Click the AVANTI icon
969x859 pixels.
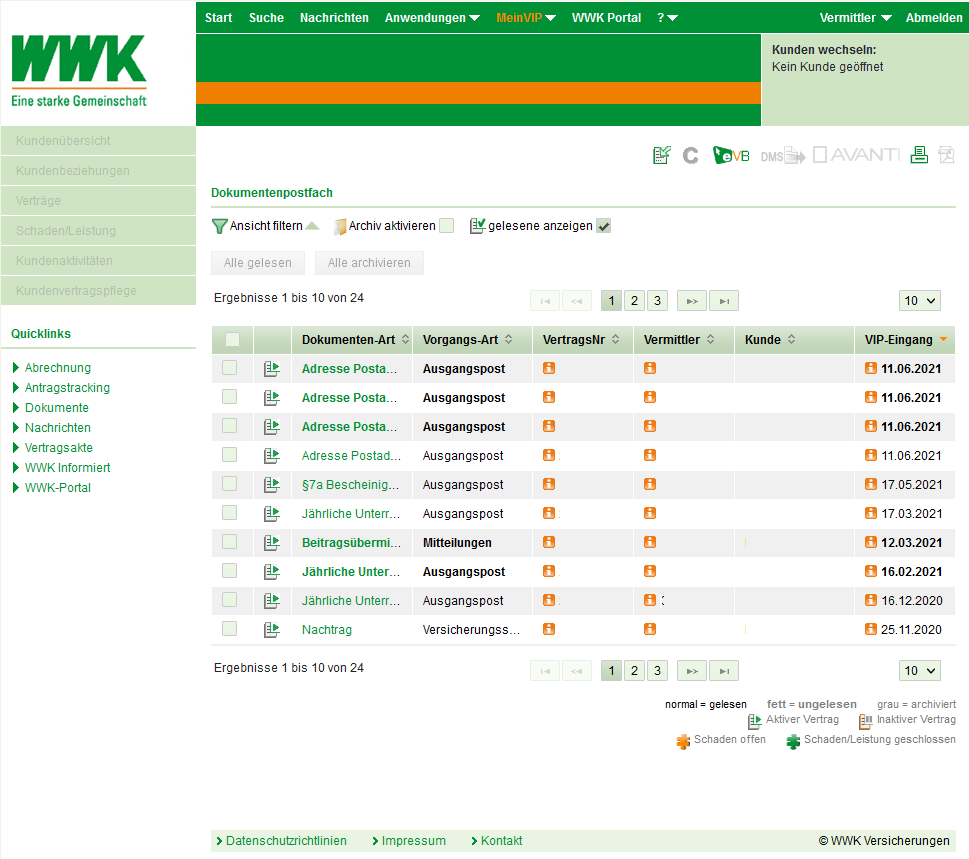856,154
